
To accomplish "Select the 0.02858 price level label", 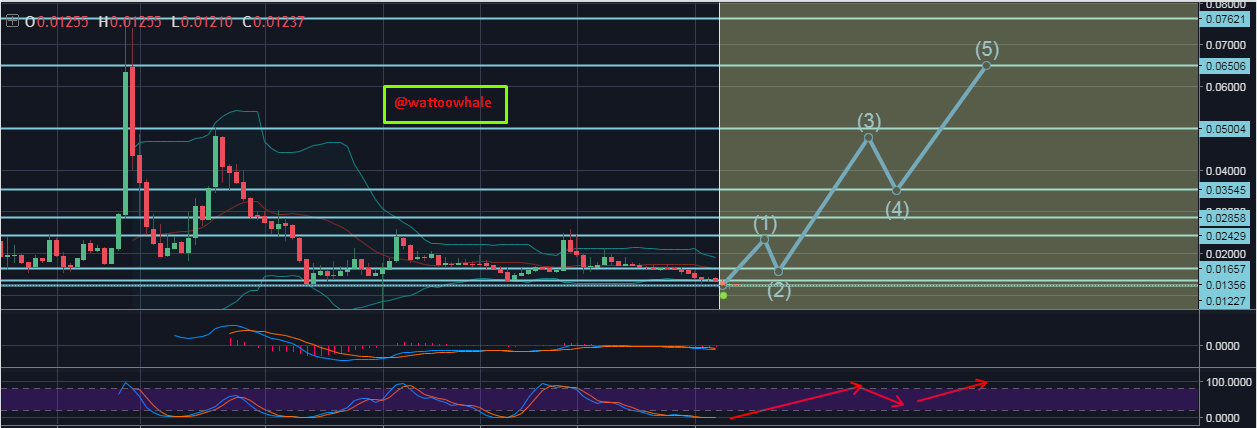I will (1226, 217).
